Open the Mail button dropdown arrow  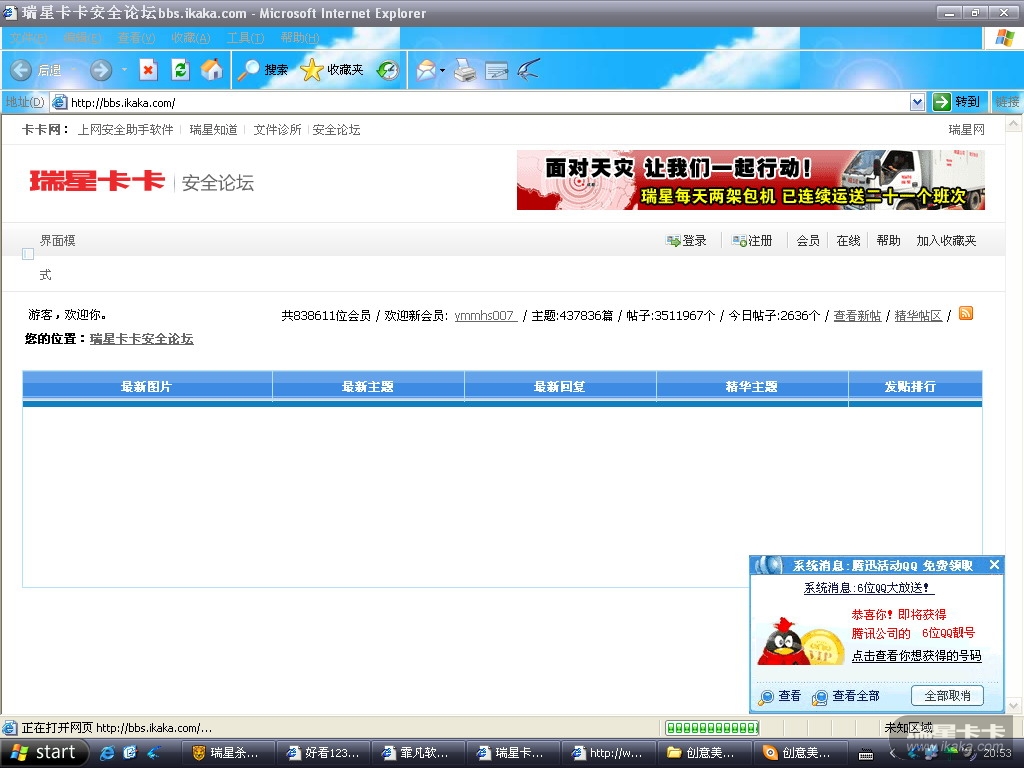click(x=443, y=70)
